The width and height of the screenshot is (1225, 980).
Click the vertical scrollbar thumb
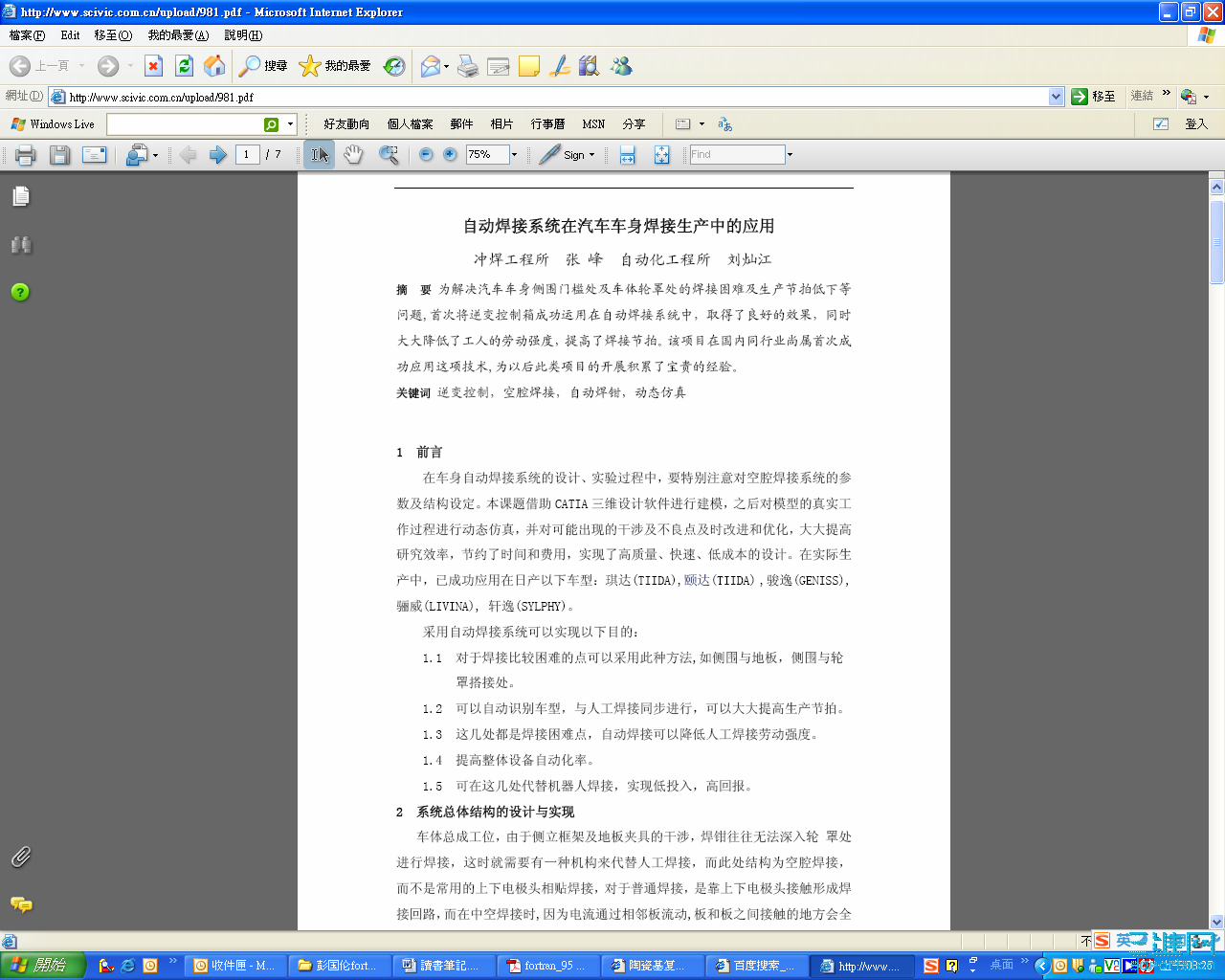tap(1217, 241)
